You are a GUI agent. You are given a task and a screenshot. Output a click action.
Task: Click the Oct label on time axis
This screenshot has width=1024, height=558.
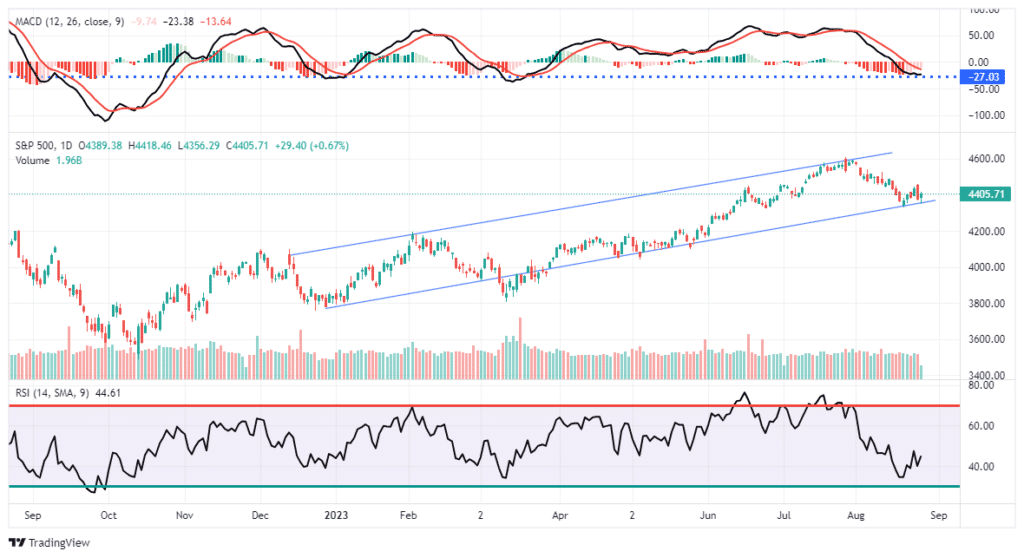pyautogui.click(x=108, y=516)
